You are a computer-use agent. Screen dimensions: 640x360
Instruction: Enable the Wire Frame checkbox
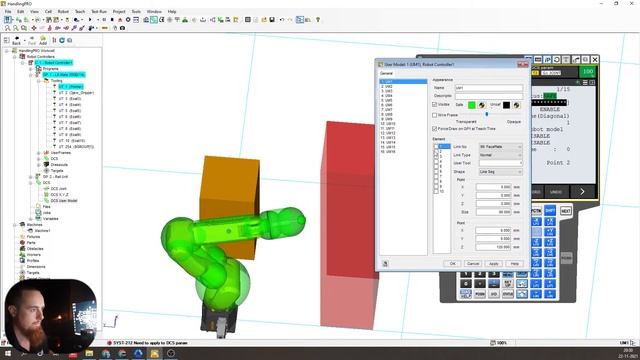coord(435,115)
